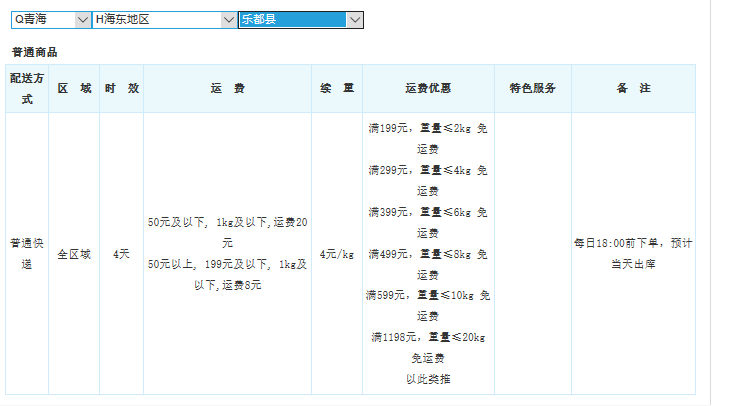The image size is (733, 406).
Task: Click the 满1198元 free shipping rule text
Action: pos(428,337)
